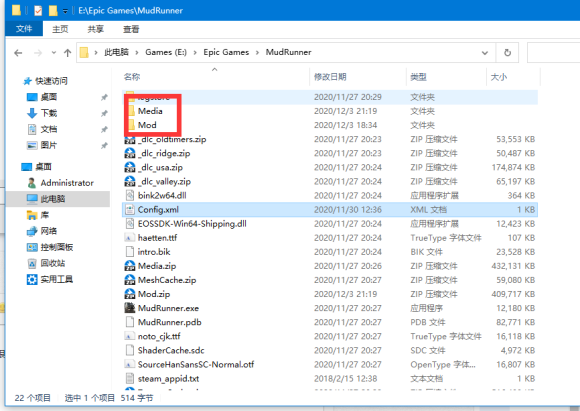Open the recent locations dropdown arrow
580x411 pixels.
click(x=54, y=53)
